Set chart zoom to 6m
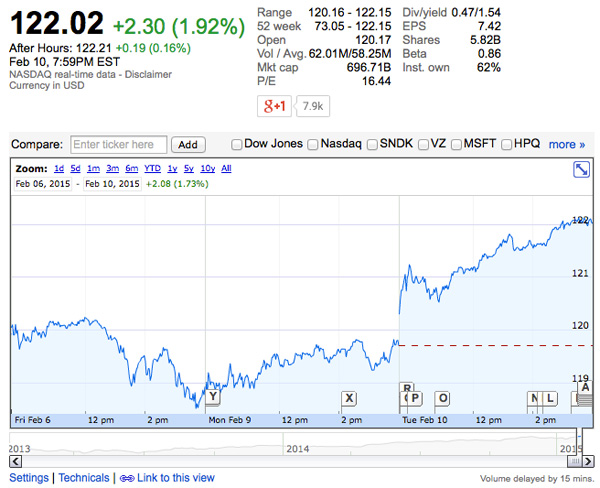The height and width of the screenshot is (488, 600). (132, 168)
